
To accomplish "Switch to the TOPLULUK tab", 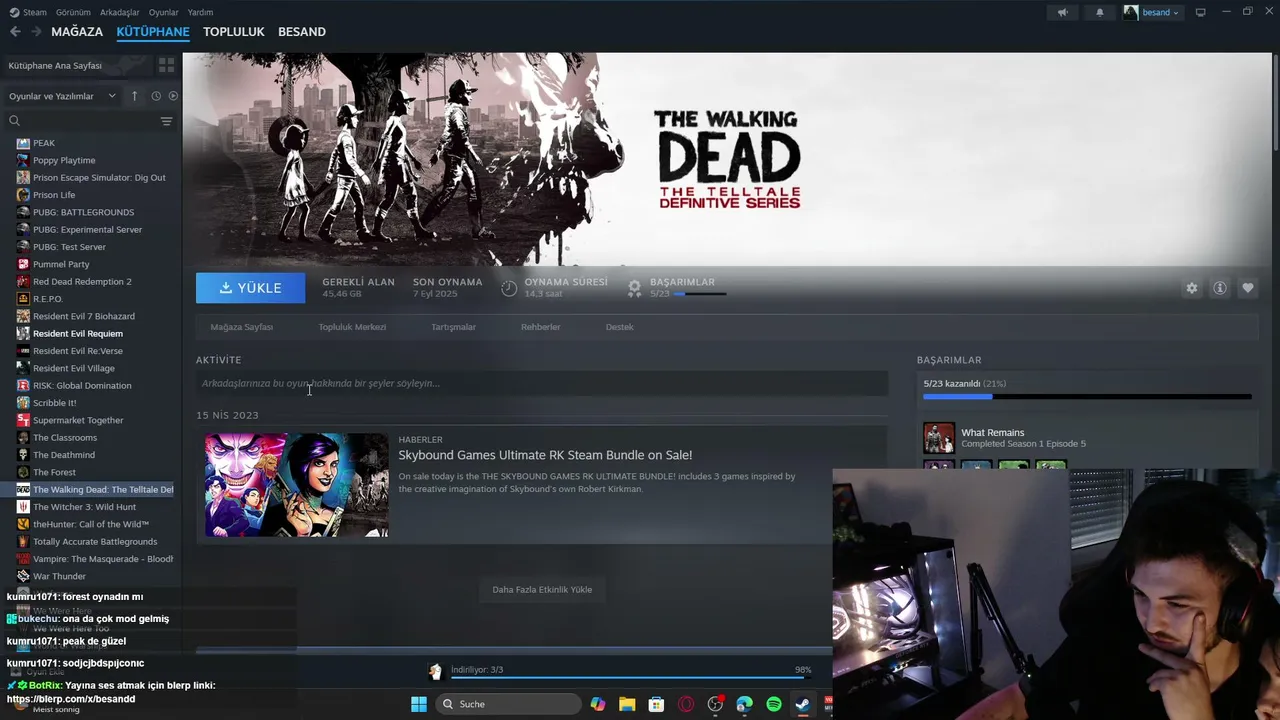I will coord(234,32).
